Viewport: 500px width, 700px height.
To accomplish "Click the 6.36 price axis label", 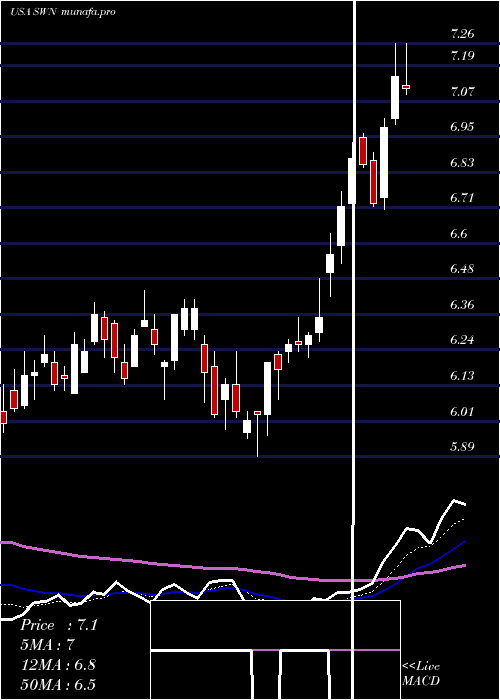I will (x=462, y=304).
